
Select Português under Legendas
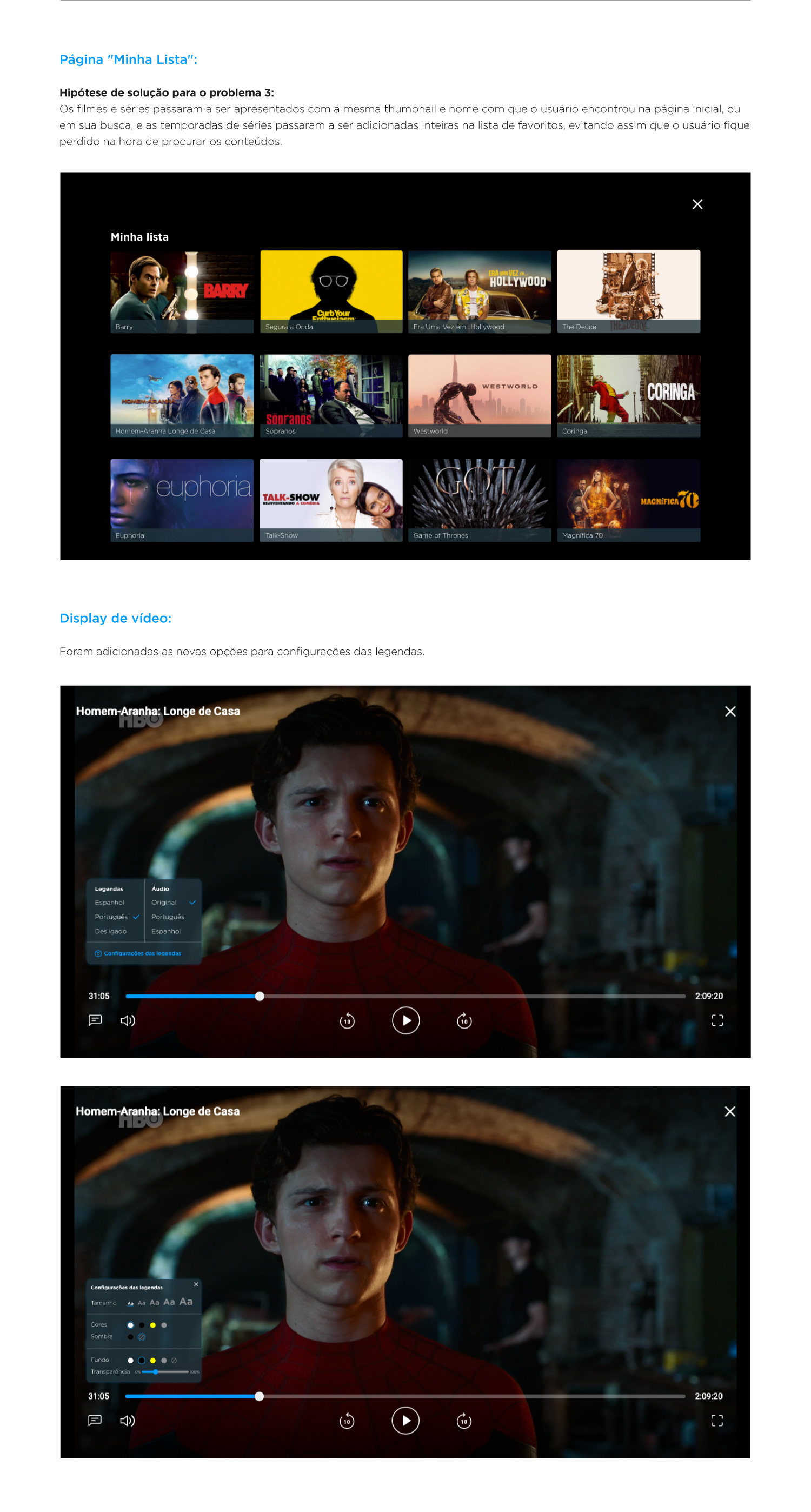[111, 917]
